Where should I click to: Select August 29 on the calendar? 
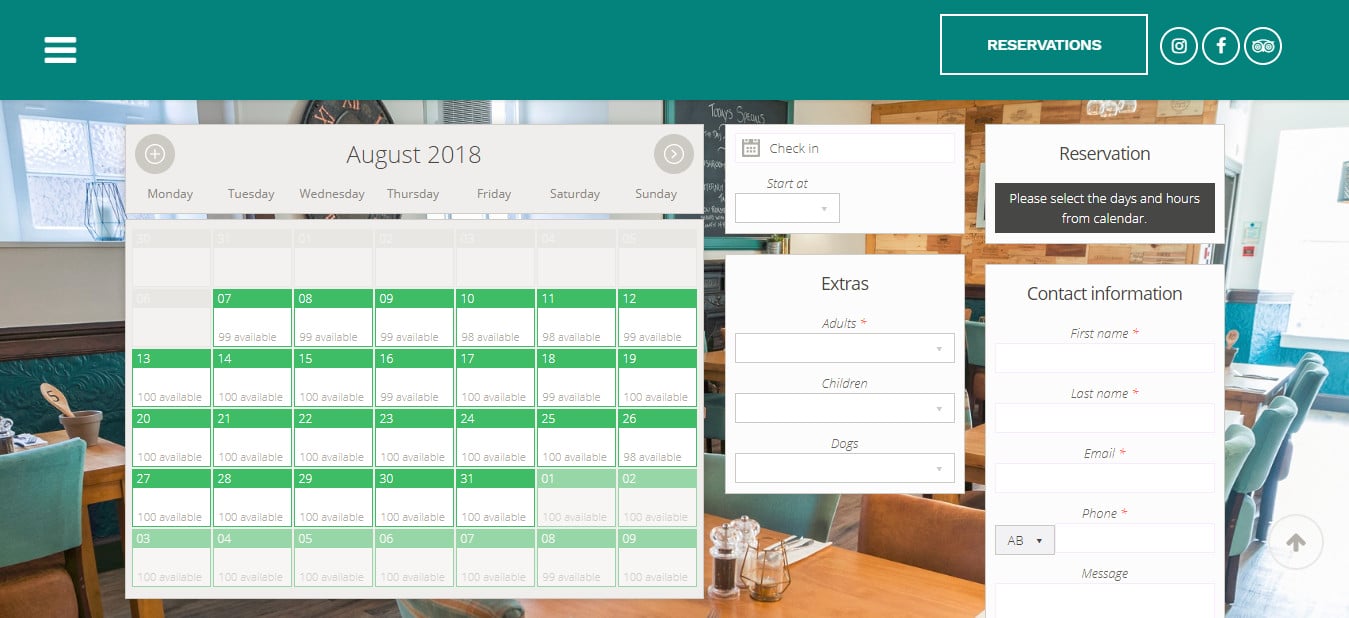333,498
